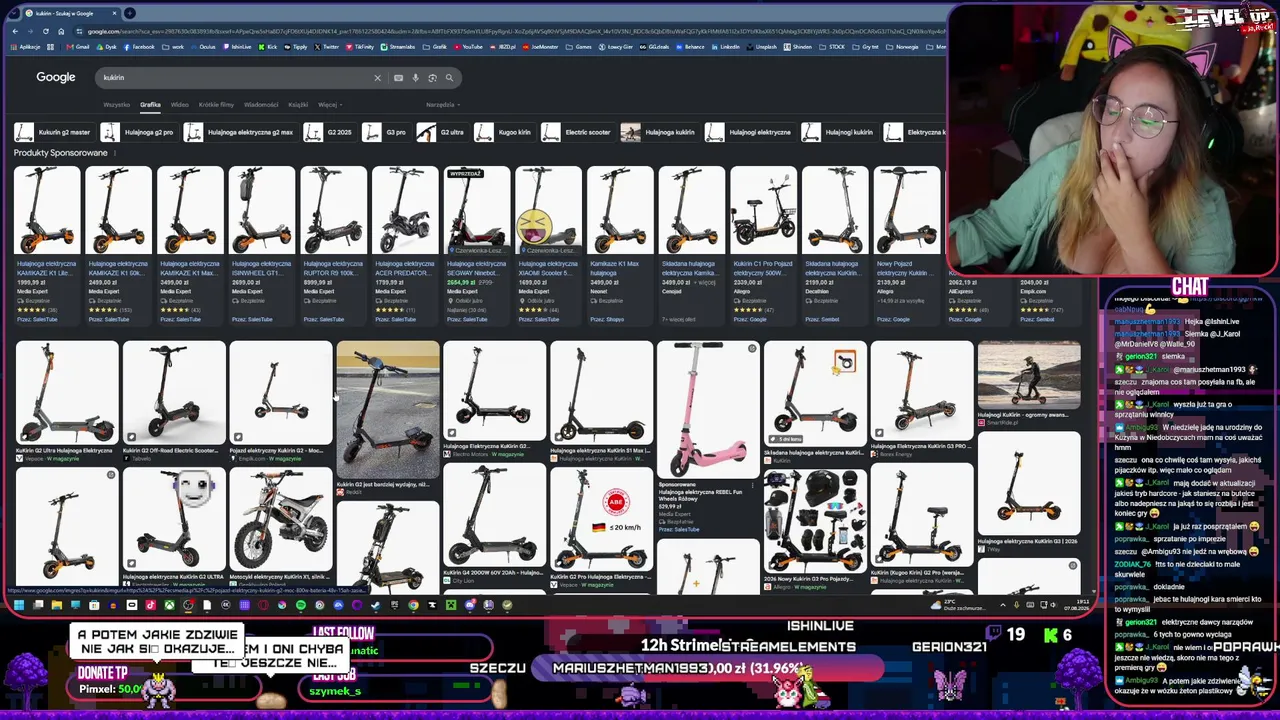Open the browser home page button
The image size is (1280, 720).
coord(60,31)
